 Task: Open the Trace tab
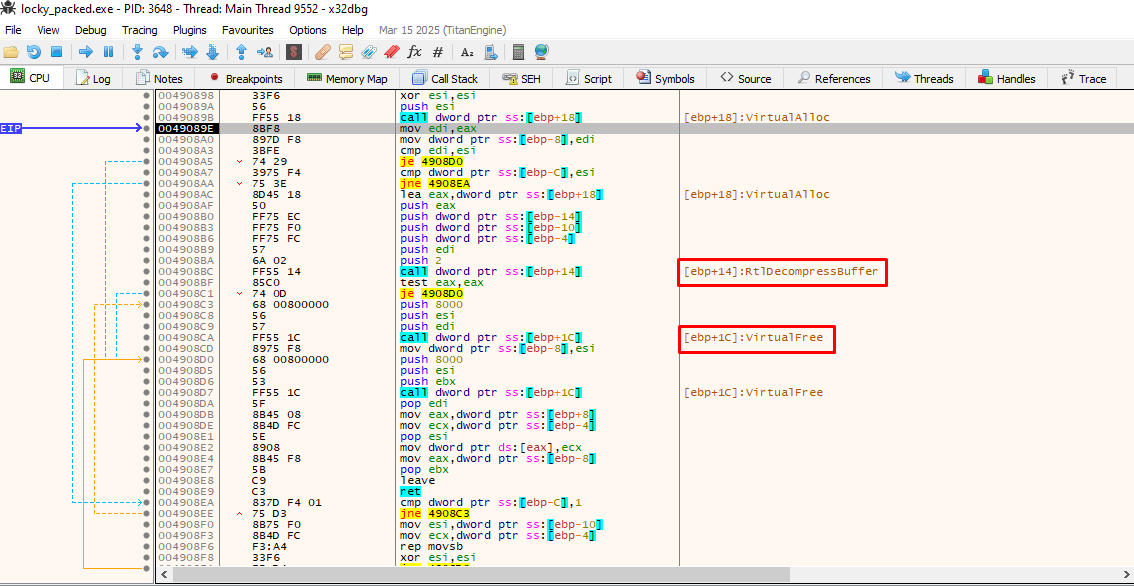tap(1083, 79)
